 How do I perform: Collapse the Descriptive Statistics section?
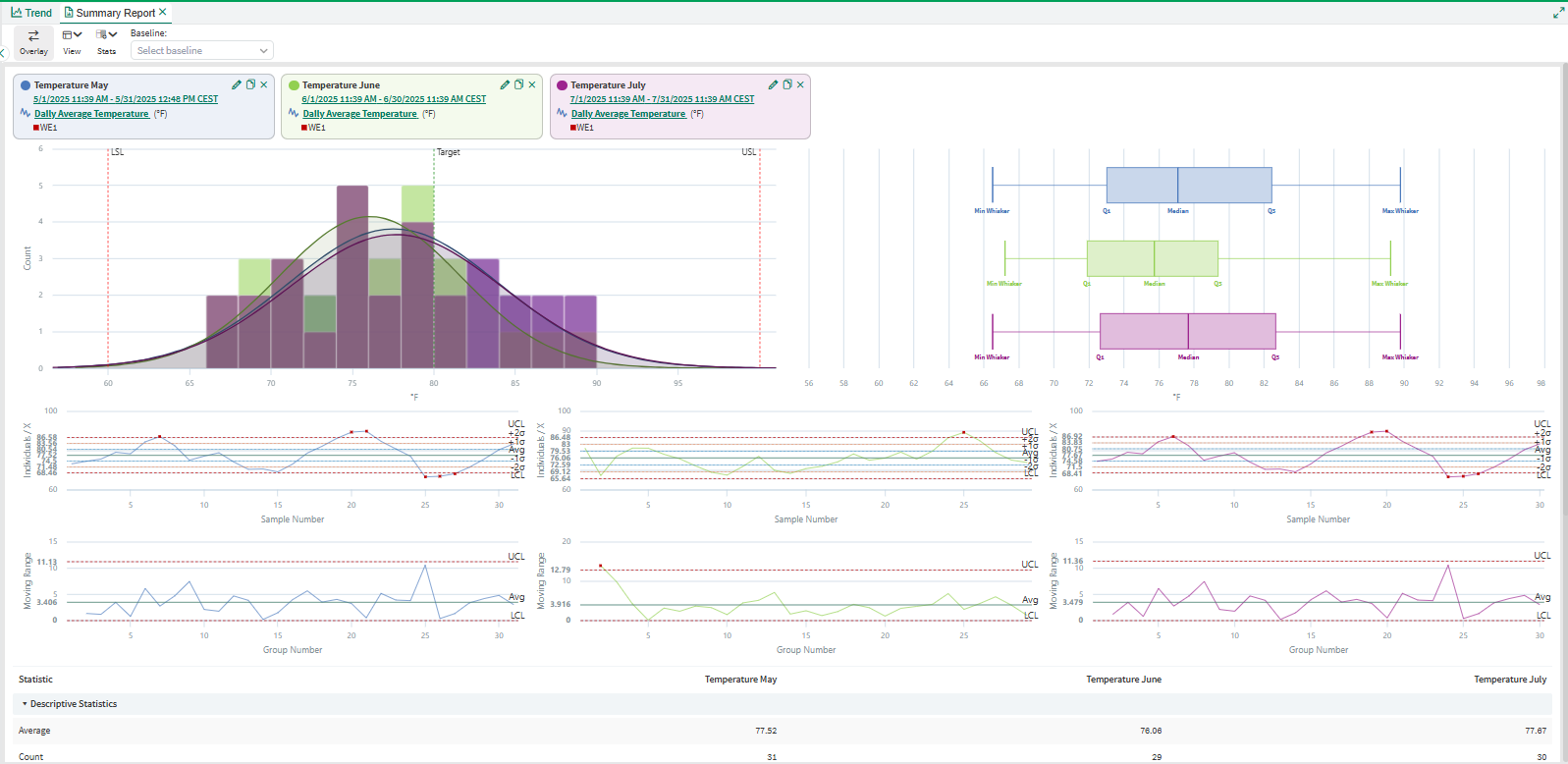(x=25, y=704)
